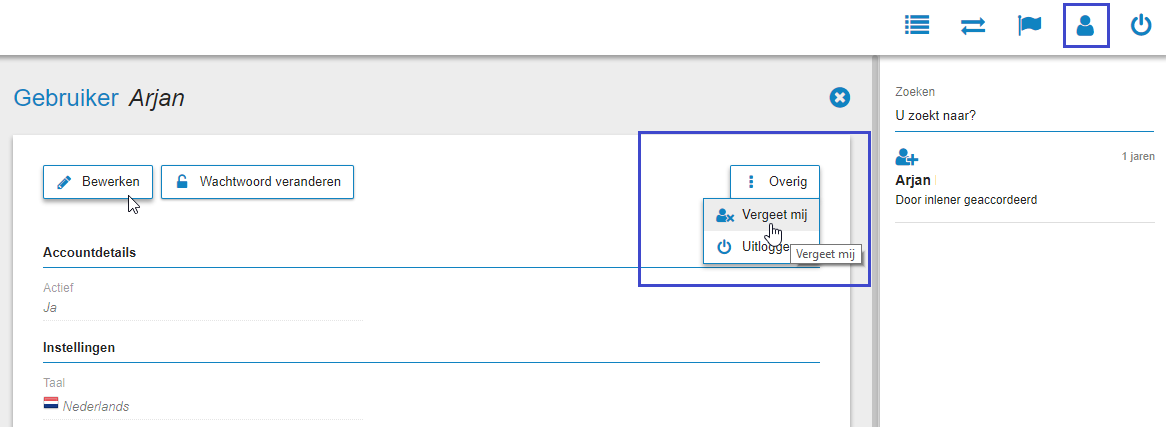
Task: Close the Gebruiker Arjan panel with X icon
Action: tap(840, 97)
